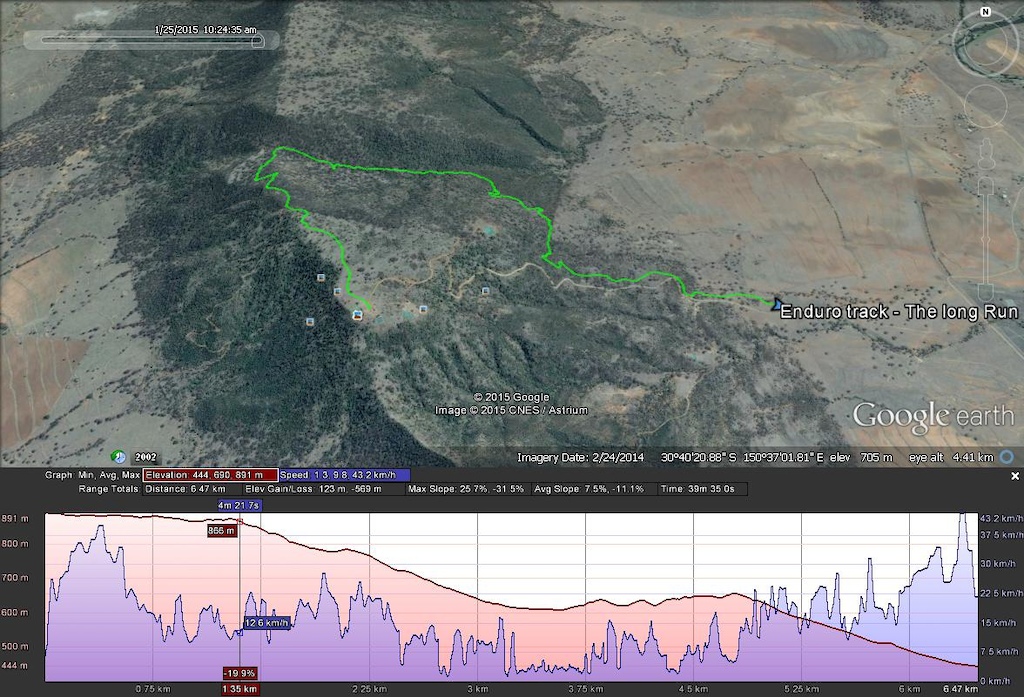
Task: Click the zoom out end of the zoom slider
Action: (985, 291)
